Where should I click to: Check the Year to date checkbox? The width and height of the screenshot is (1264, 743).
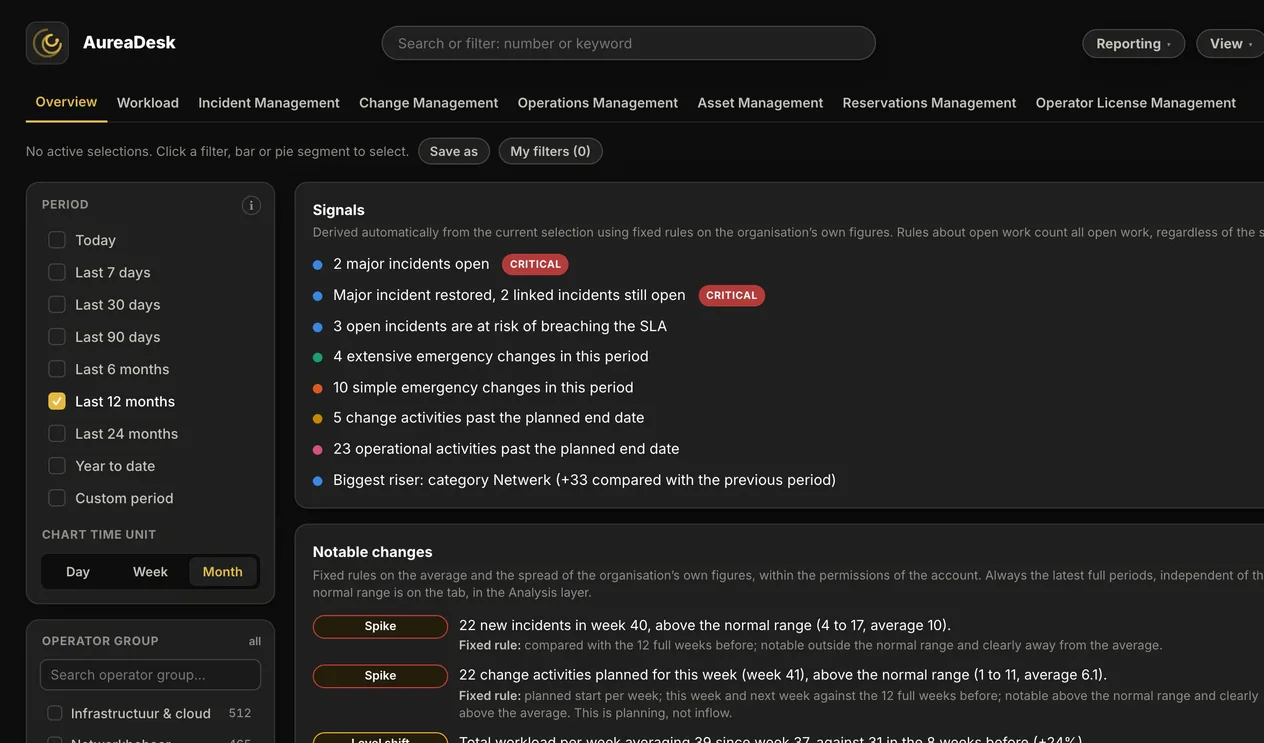tap(57, 466)
